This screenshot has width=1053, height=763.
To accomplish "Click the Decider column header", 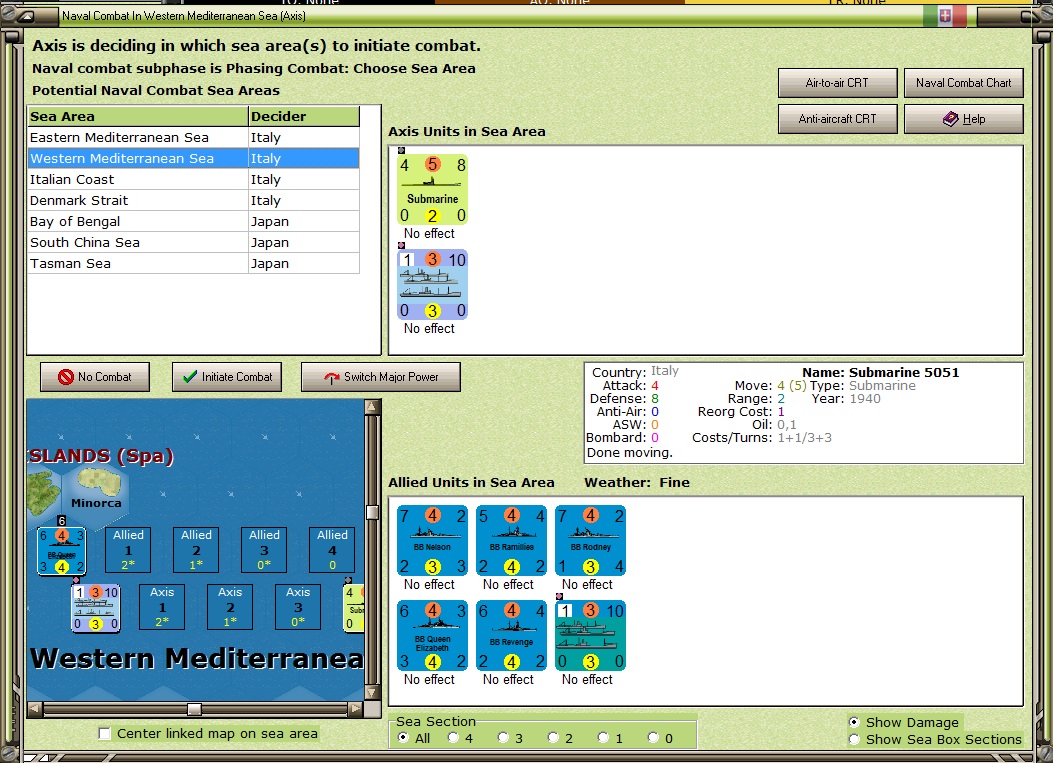I will click(304, 116).
